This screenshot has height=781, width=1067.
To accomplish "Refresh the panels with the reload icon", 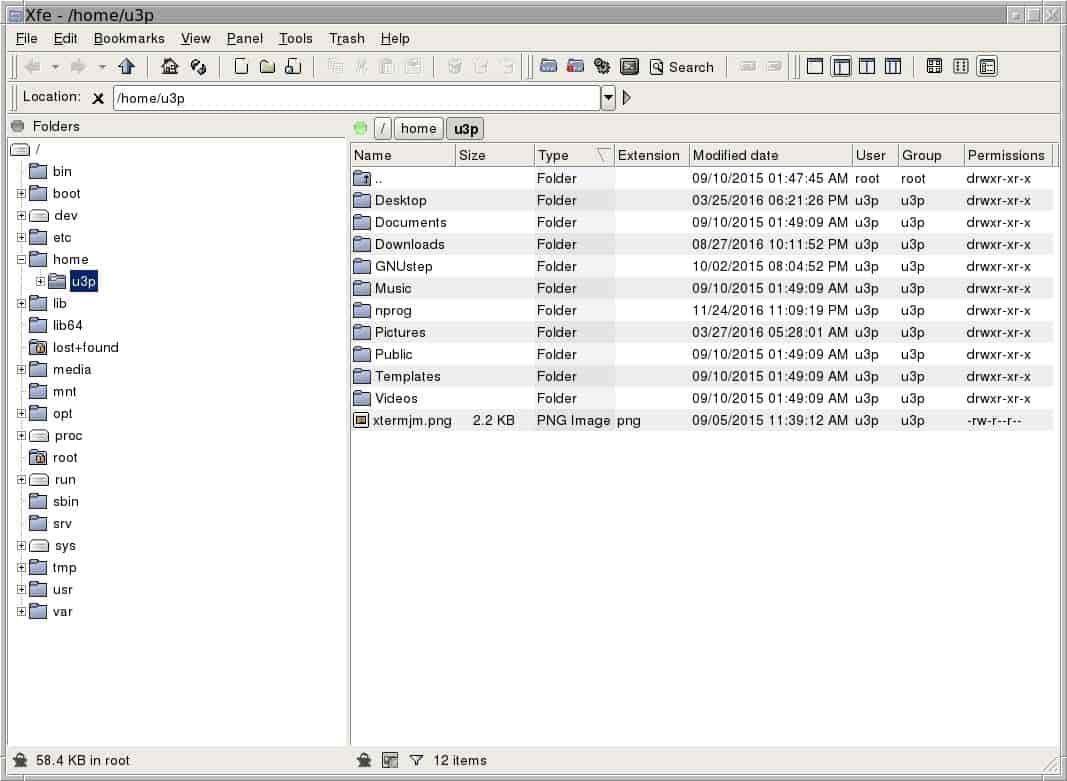I will pyautogui.click(x=198, y=67).
